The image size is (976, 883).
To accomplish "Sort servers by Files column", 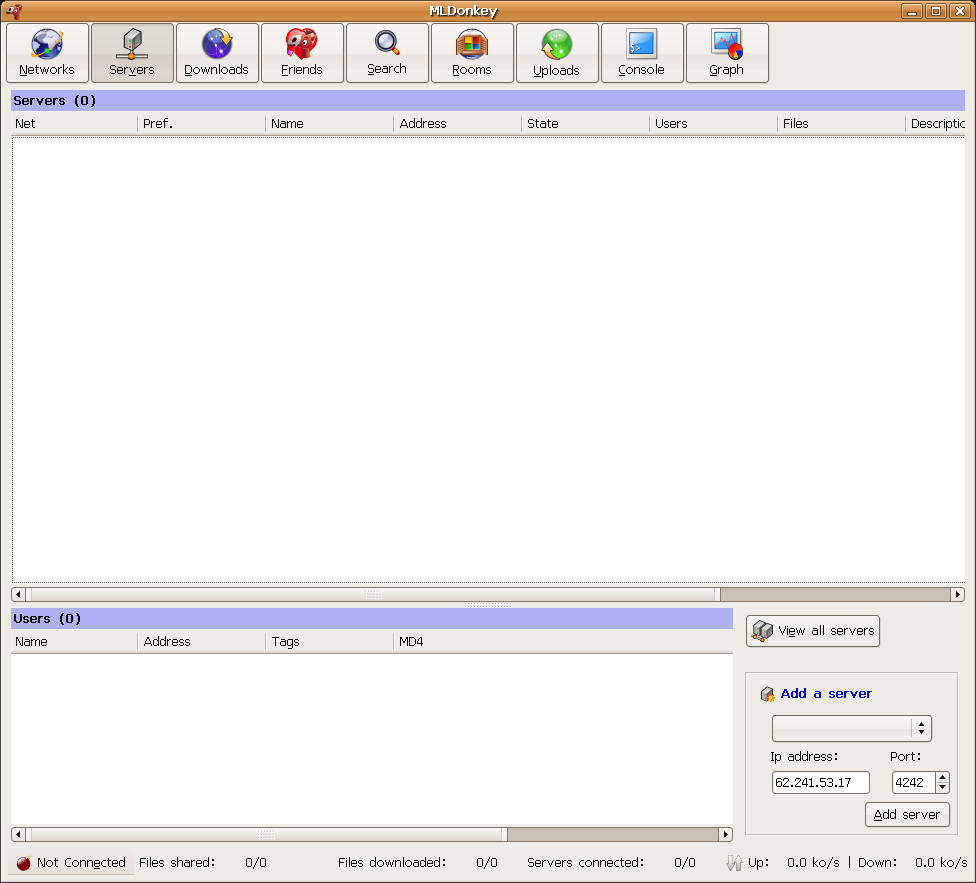I will tap(842, 124).
